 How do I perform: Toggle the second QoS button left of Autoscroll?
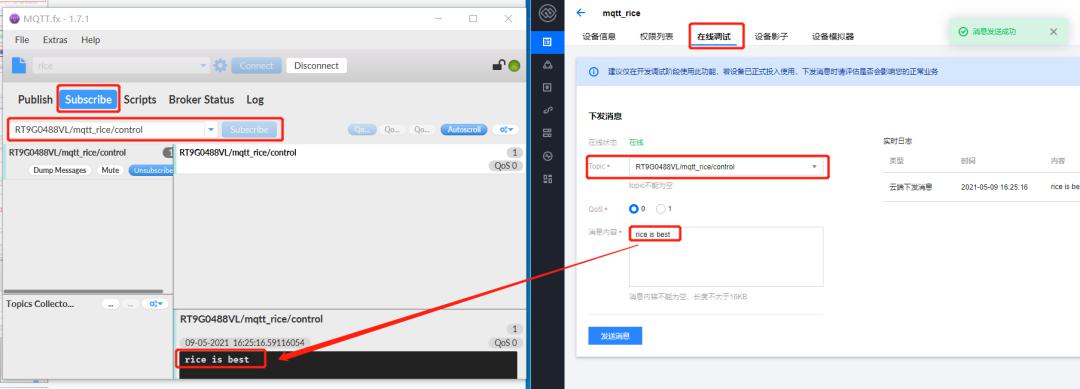(x=392, y=129)
